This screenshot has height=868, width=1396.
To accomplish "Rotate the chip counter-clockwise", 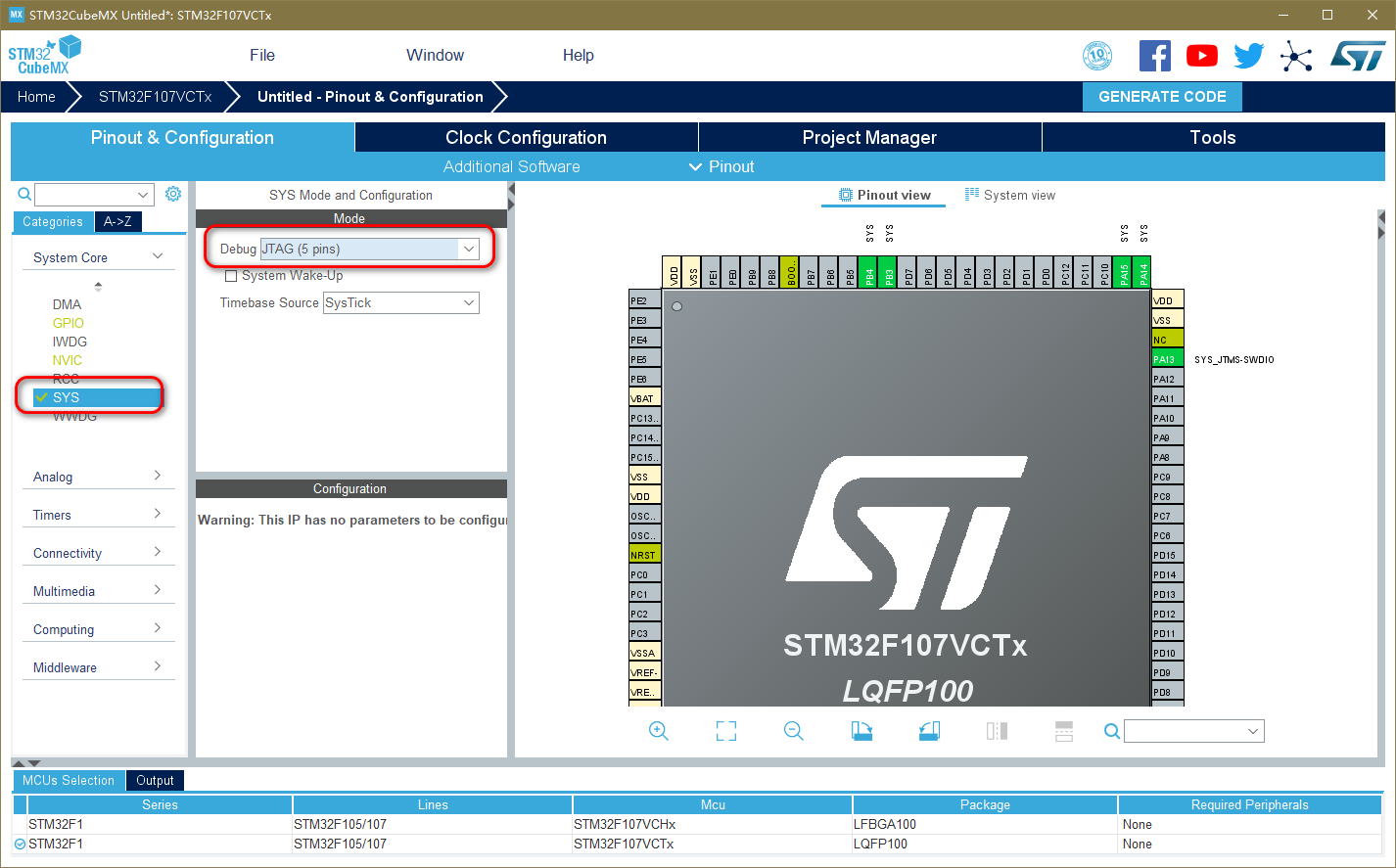I will (929, 731).
